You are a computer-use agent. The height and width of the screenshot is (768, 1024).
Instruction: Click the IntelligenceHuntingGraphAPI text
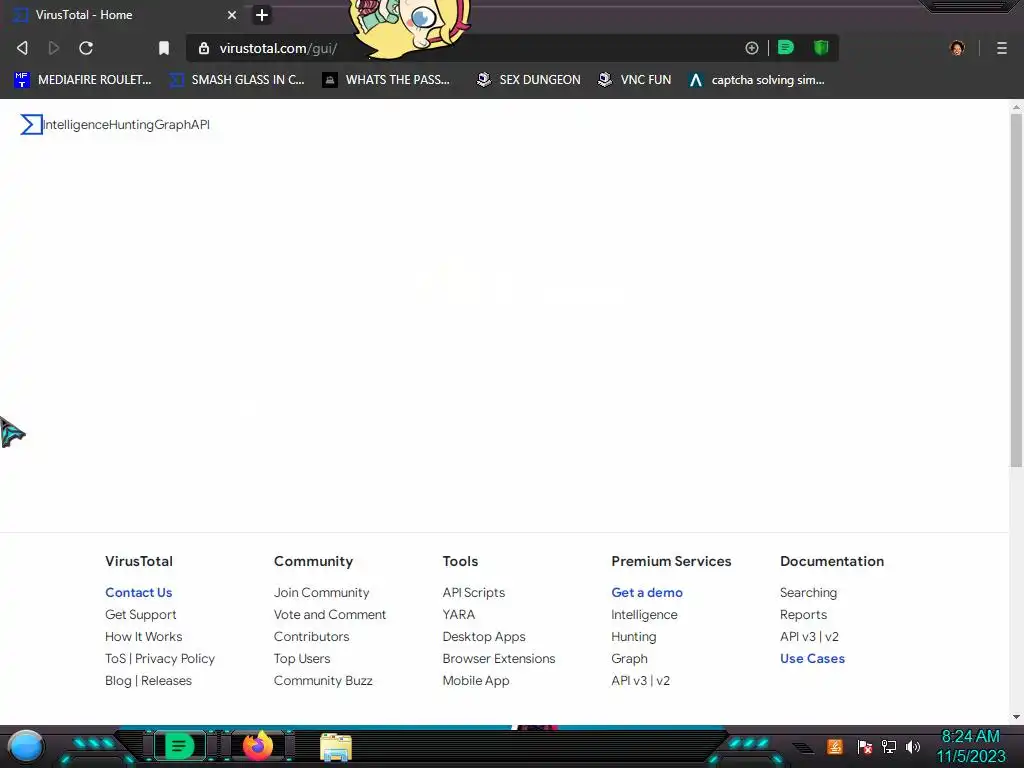[x=127, y=124]
